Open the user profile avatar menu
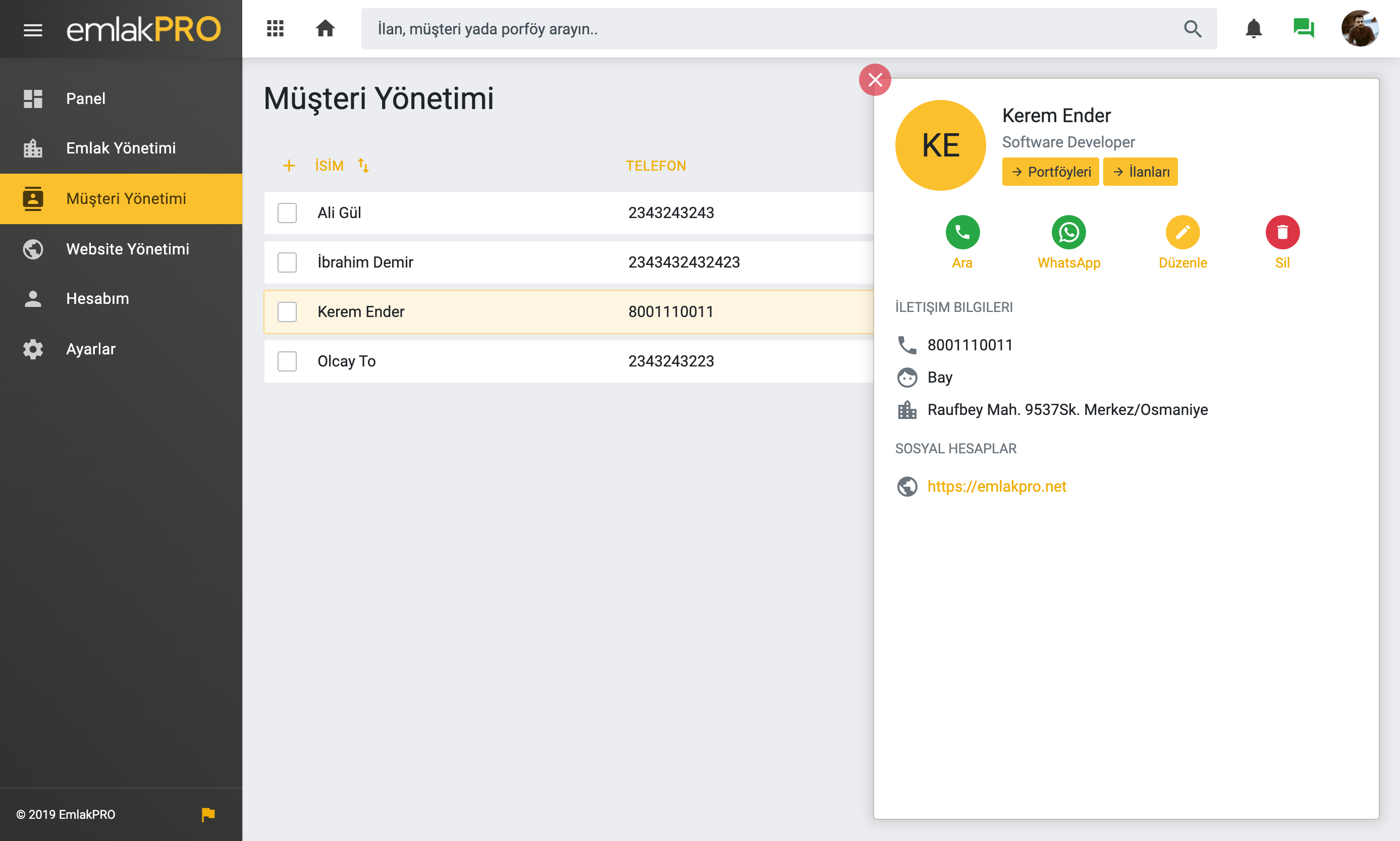Screen dimensions: 1400x841 click(x=1359, y=28)
